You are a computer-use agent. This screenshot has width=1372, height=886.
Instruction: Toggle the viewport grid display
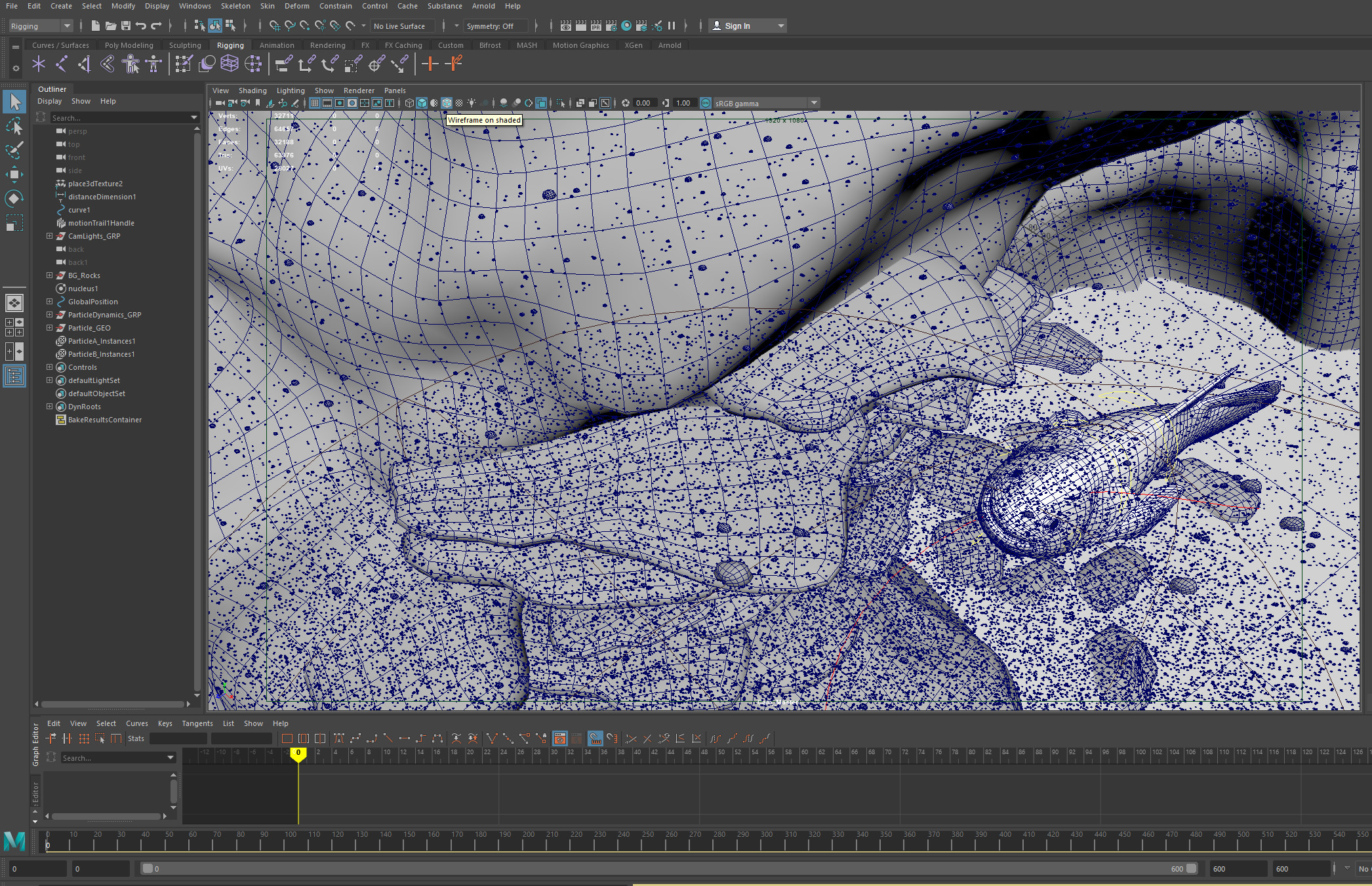(x=315, y=103)
